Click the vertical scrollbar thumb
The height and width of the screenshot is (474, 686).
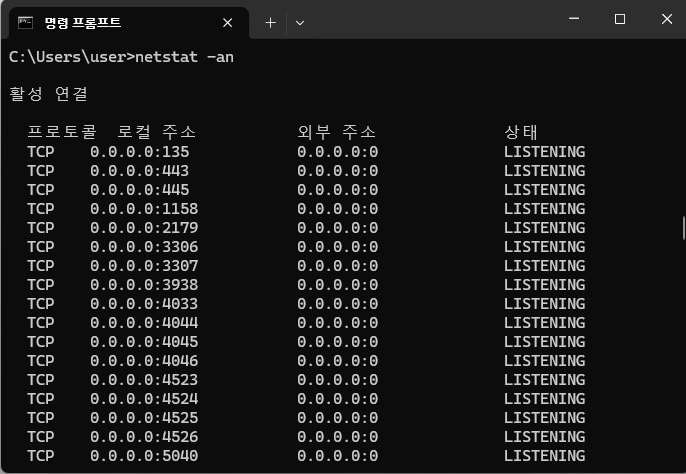pyautogui.click(x=683, y=228)
